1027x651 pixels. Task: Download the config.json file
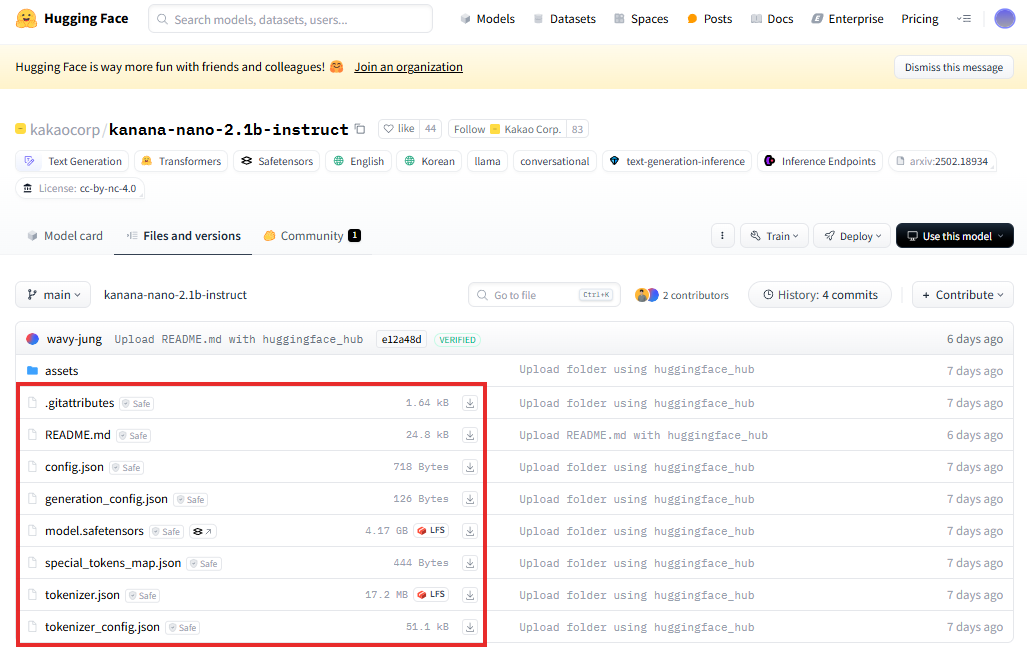pyautogui.click(x=470, y=467)
